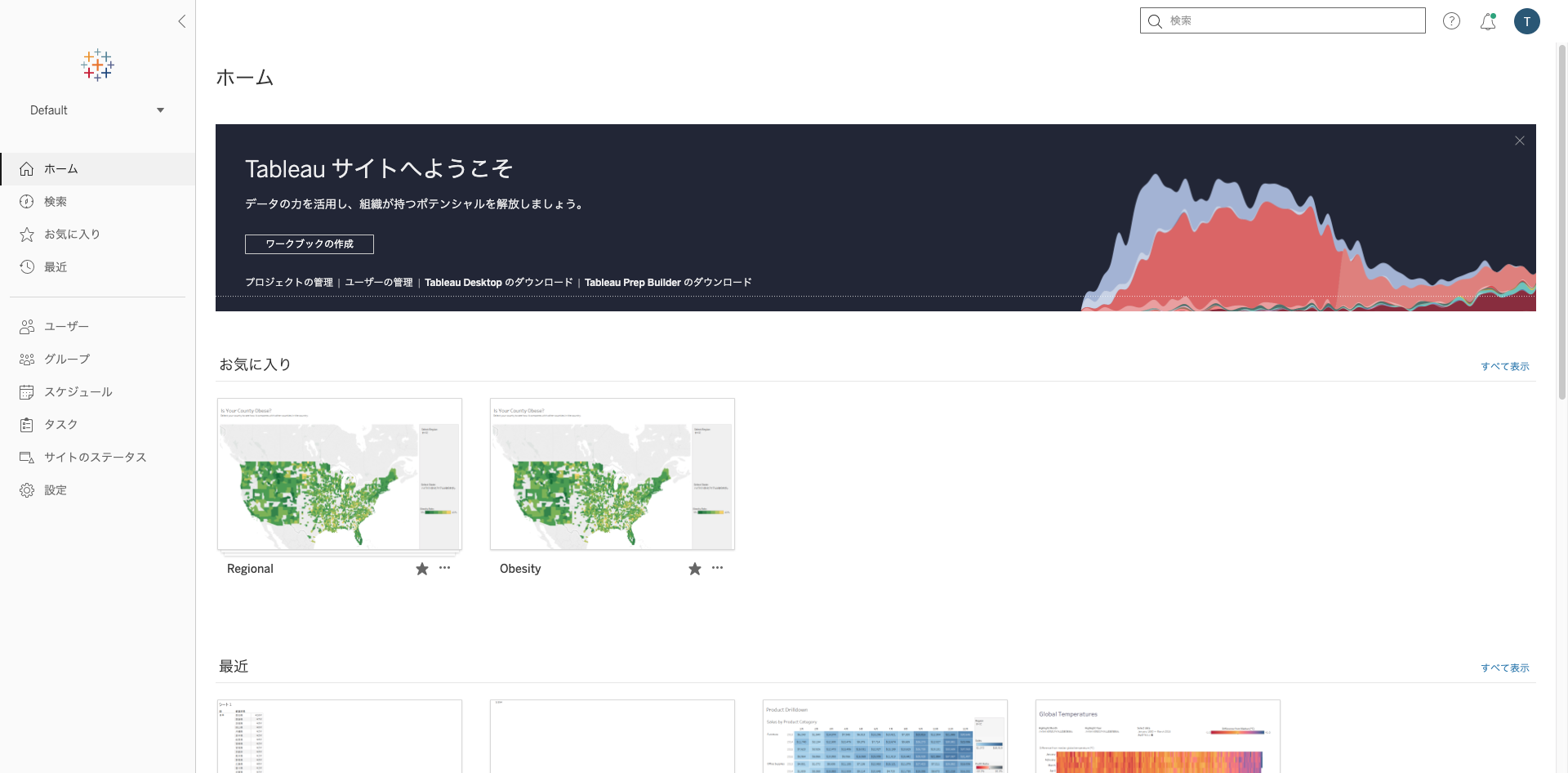Open the account menu with the T avatar

1527,21
